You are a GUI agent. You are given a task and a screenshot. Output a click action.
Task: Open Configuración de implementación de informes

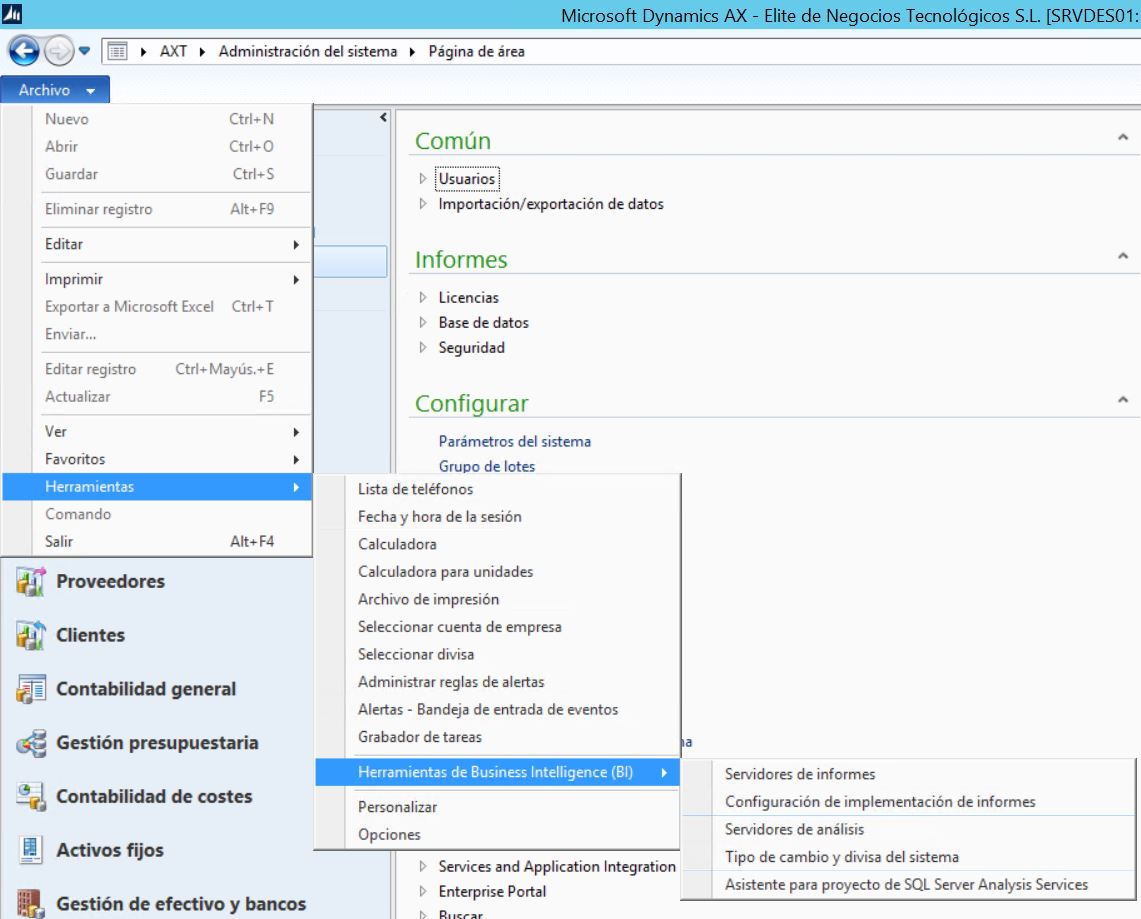pos(908,802)
